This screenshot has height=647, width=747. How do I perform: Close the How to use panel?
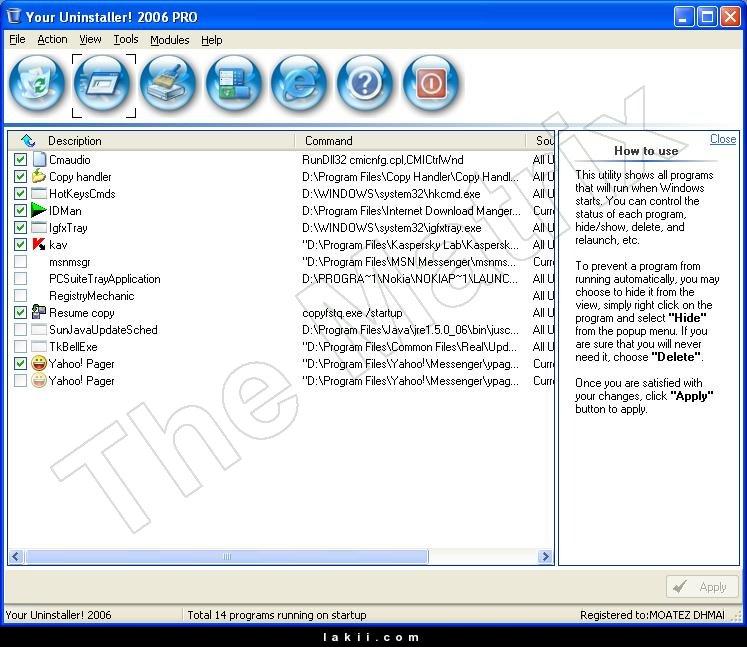click(x=723, y=139)
